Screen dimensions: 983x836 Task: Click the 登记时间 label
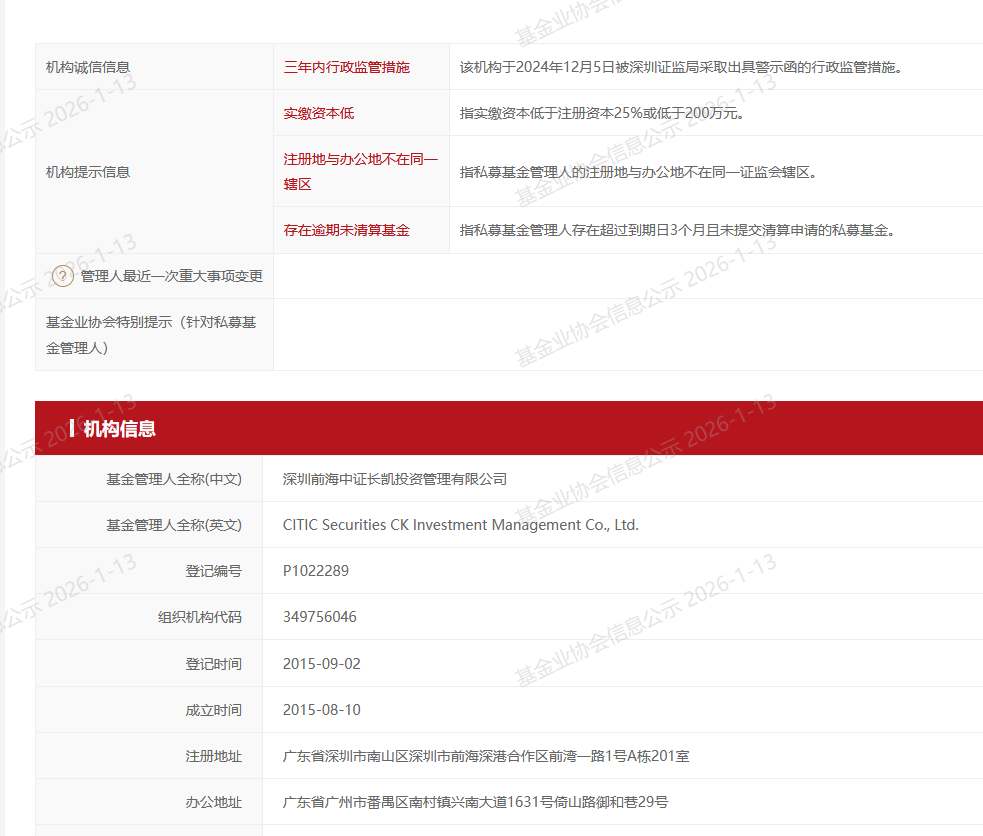click(x=214, y=664)
